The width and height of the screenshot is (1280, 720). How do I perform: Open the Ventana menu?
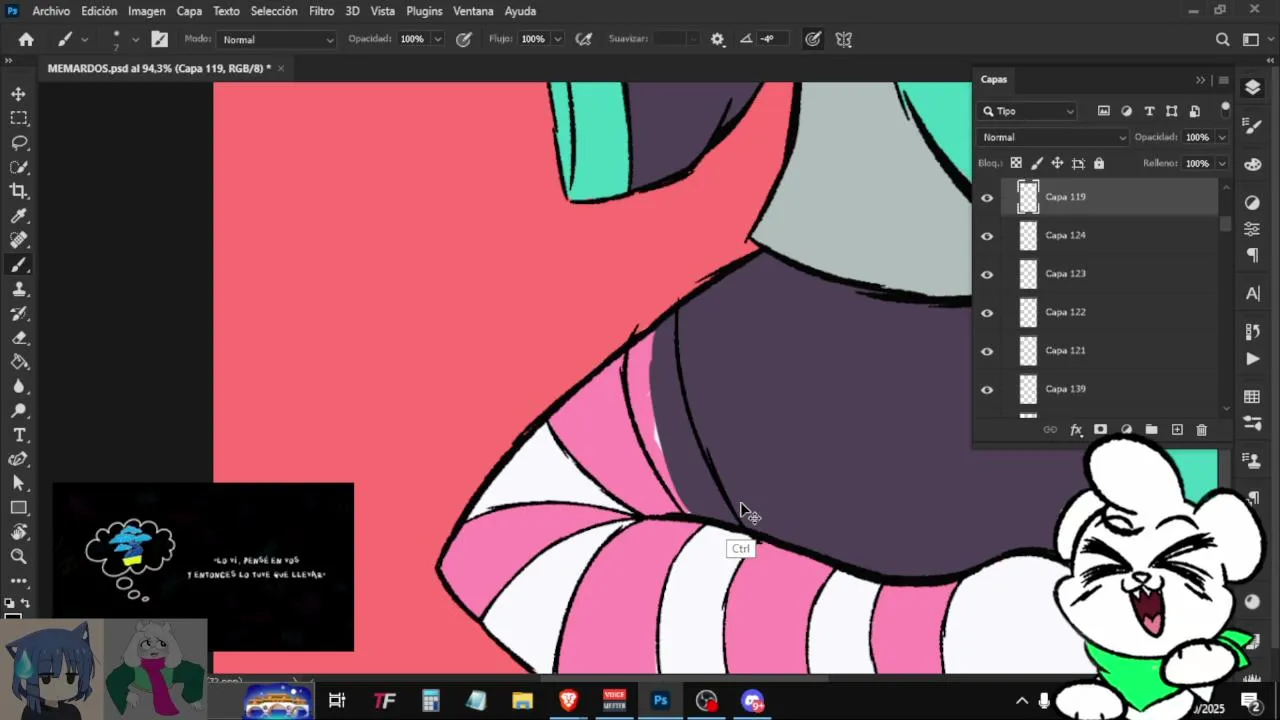coord(473,11)
